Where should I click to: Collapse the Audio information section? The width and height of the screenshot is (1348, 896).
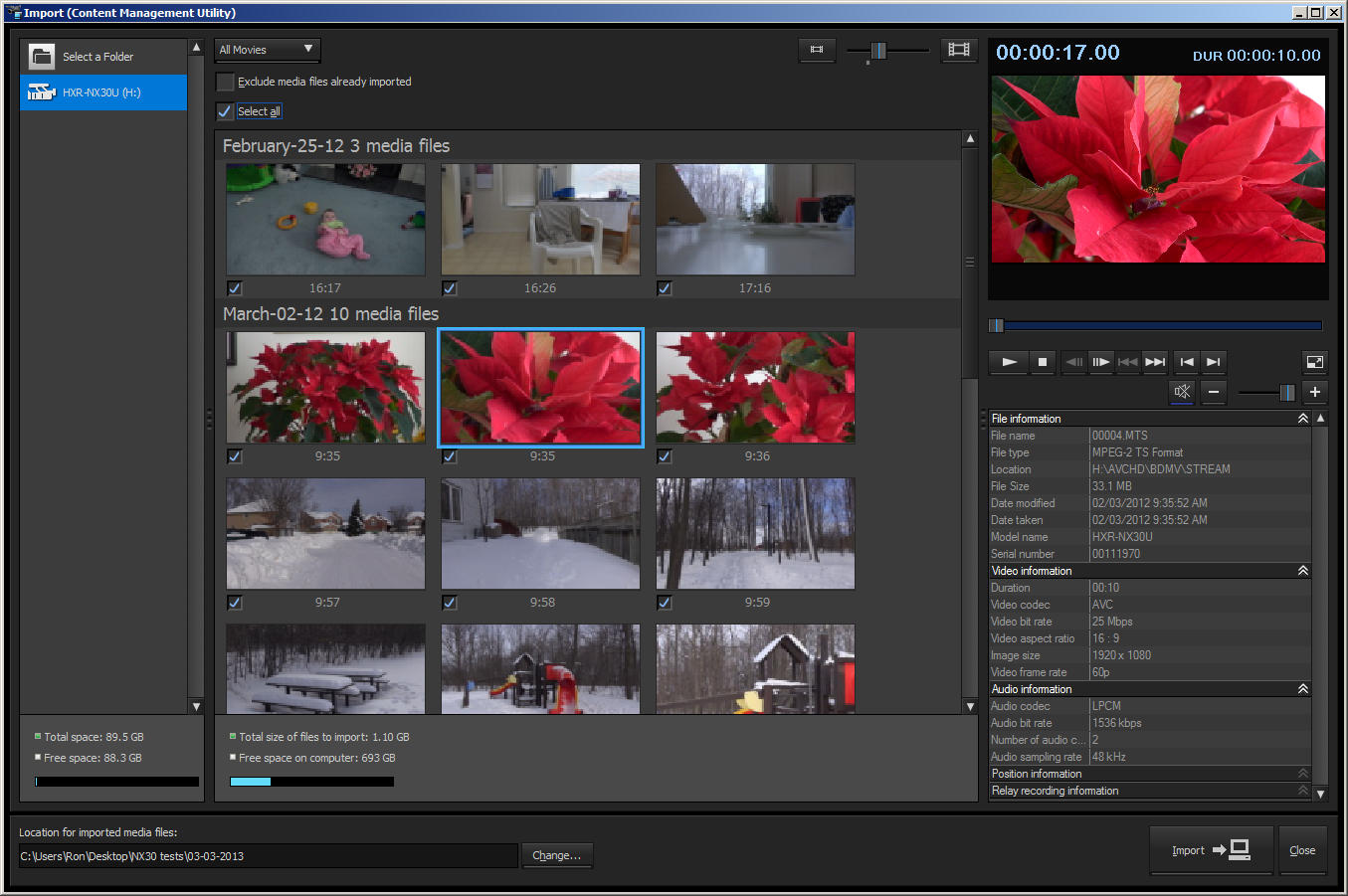(1302, 689)
